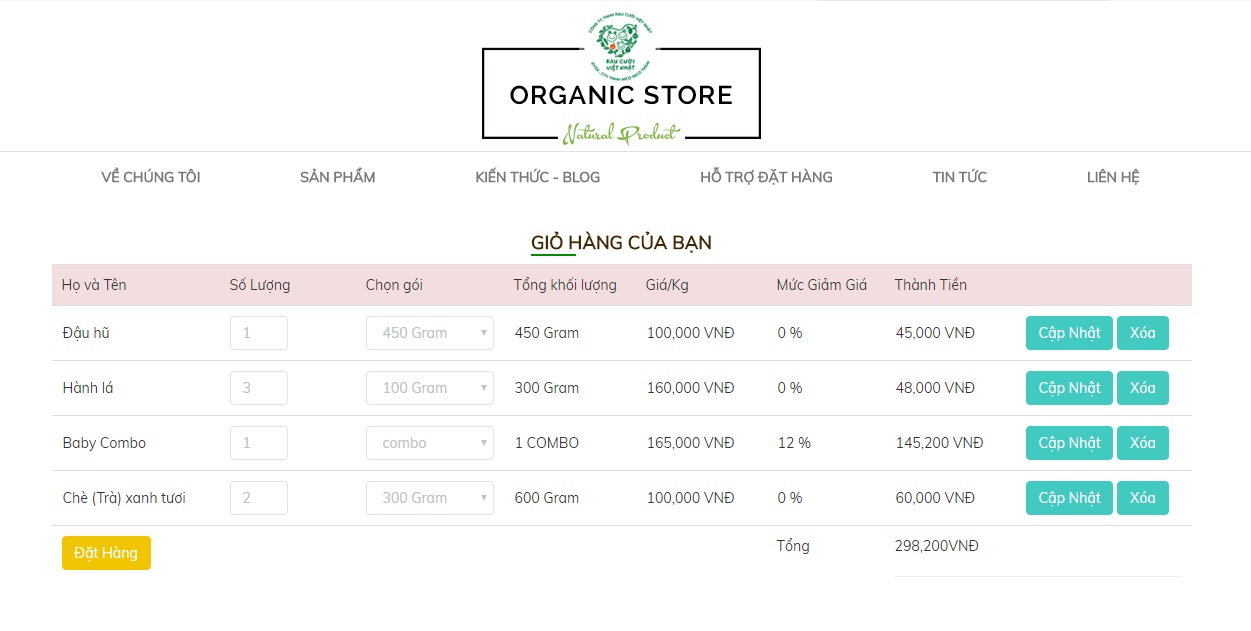This screenshot has height=631, width=1251.
Task: Go to SẢN PHẨM page
Action: click(x=338, y=177)
